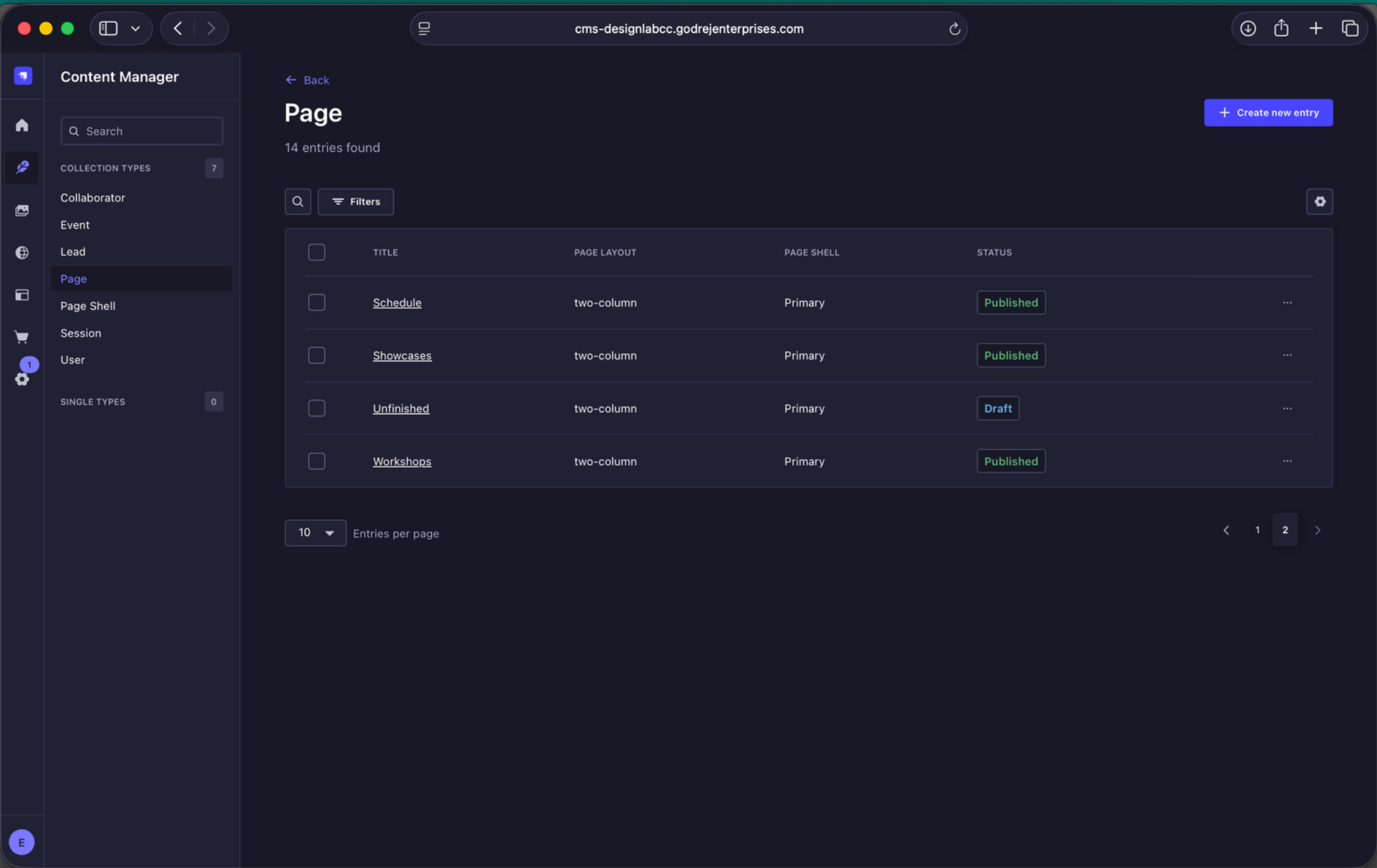Check the Unfinished row checkbox

[x=316, y=408]
